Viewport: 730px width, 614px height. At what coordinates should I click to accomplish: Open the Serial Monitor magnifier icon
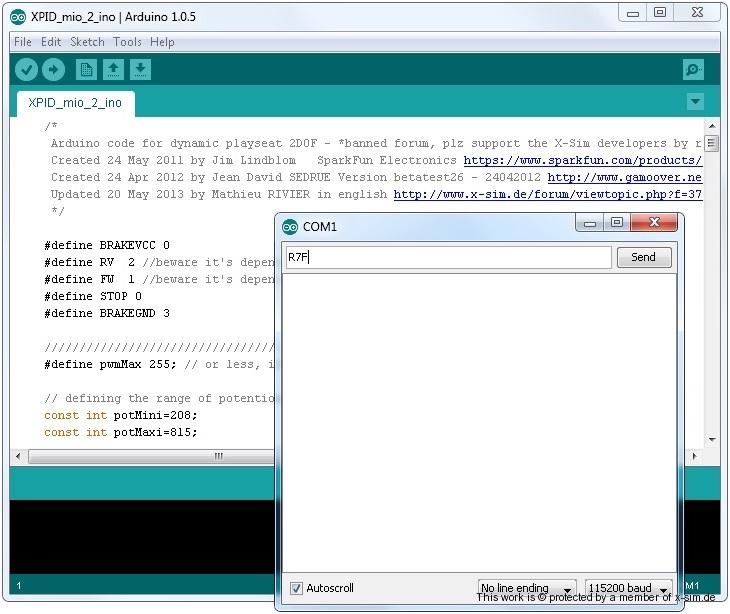693,70
